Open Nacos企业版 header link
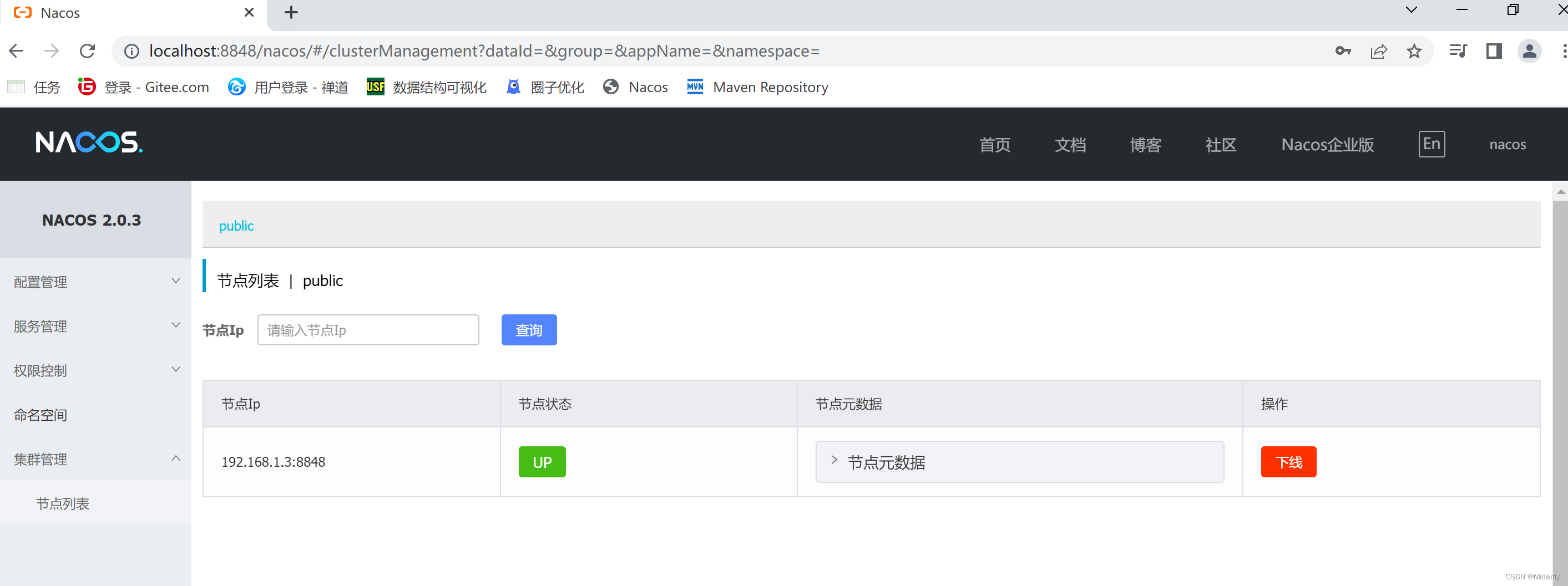The height and width of the screenshot is (586, 1568). coord(1328,145)
